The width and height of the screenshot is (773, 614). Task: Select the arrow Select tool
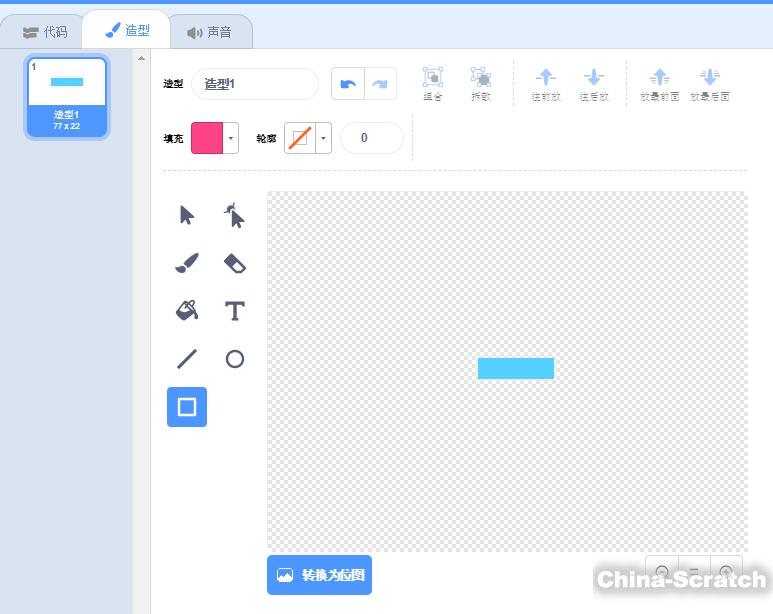(x=187, y=215)
